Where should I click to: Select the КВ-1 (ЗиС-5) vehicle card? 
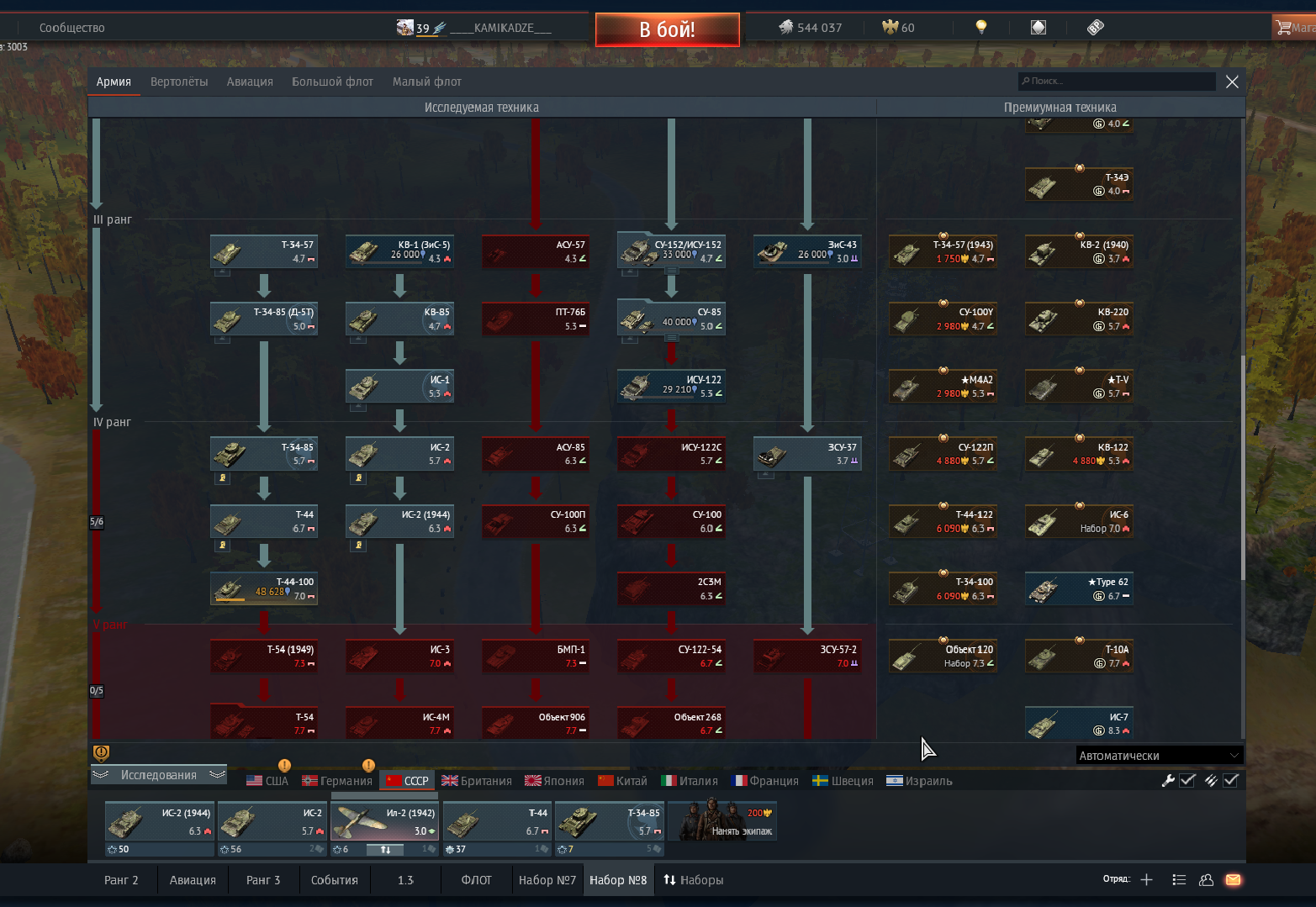[x=399, y=251]
